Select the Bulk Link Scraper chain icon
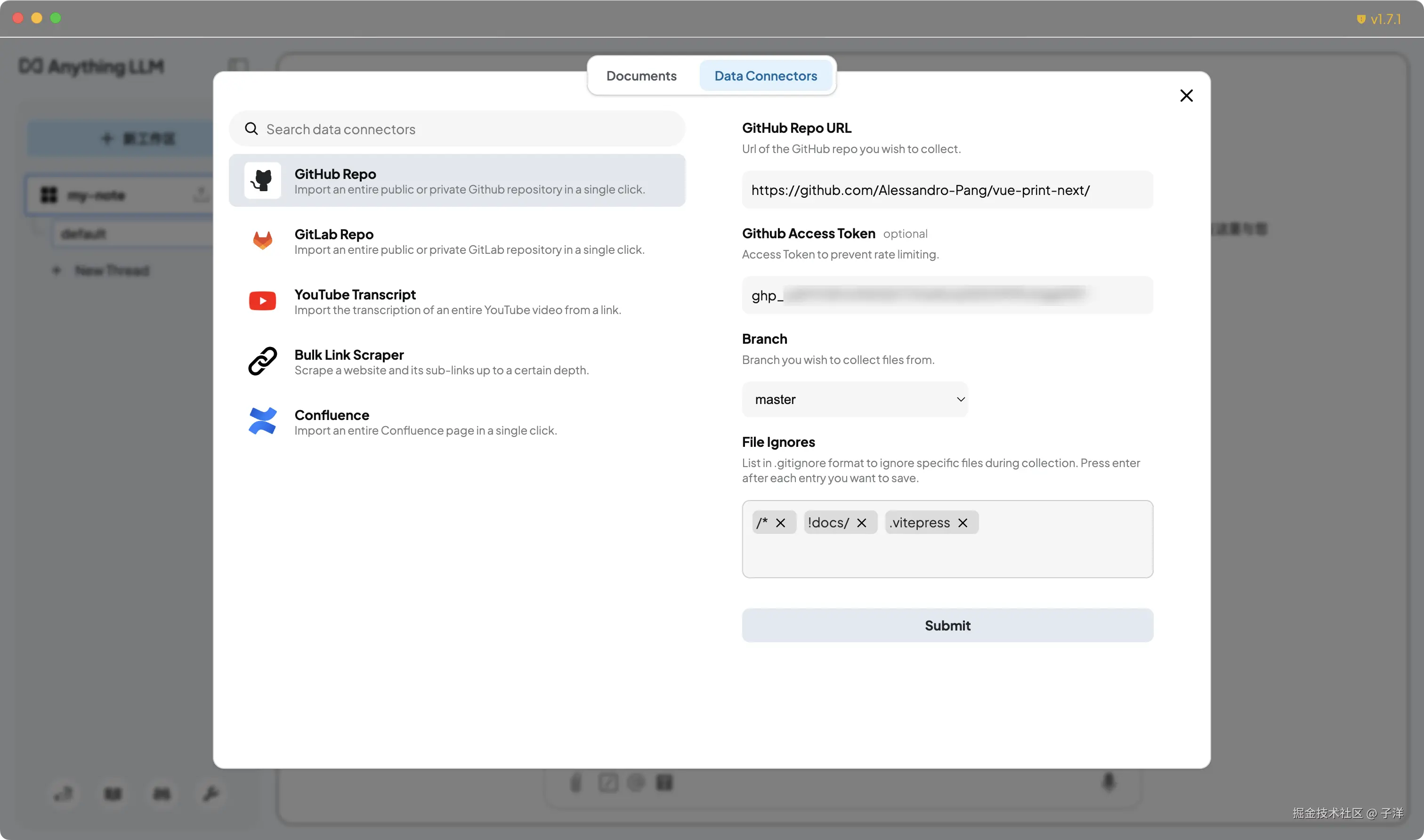This screenshot has width=1424, height=840. coord(262,361)
